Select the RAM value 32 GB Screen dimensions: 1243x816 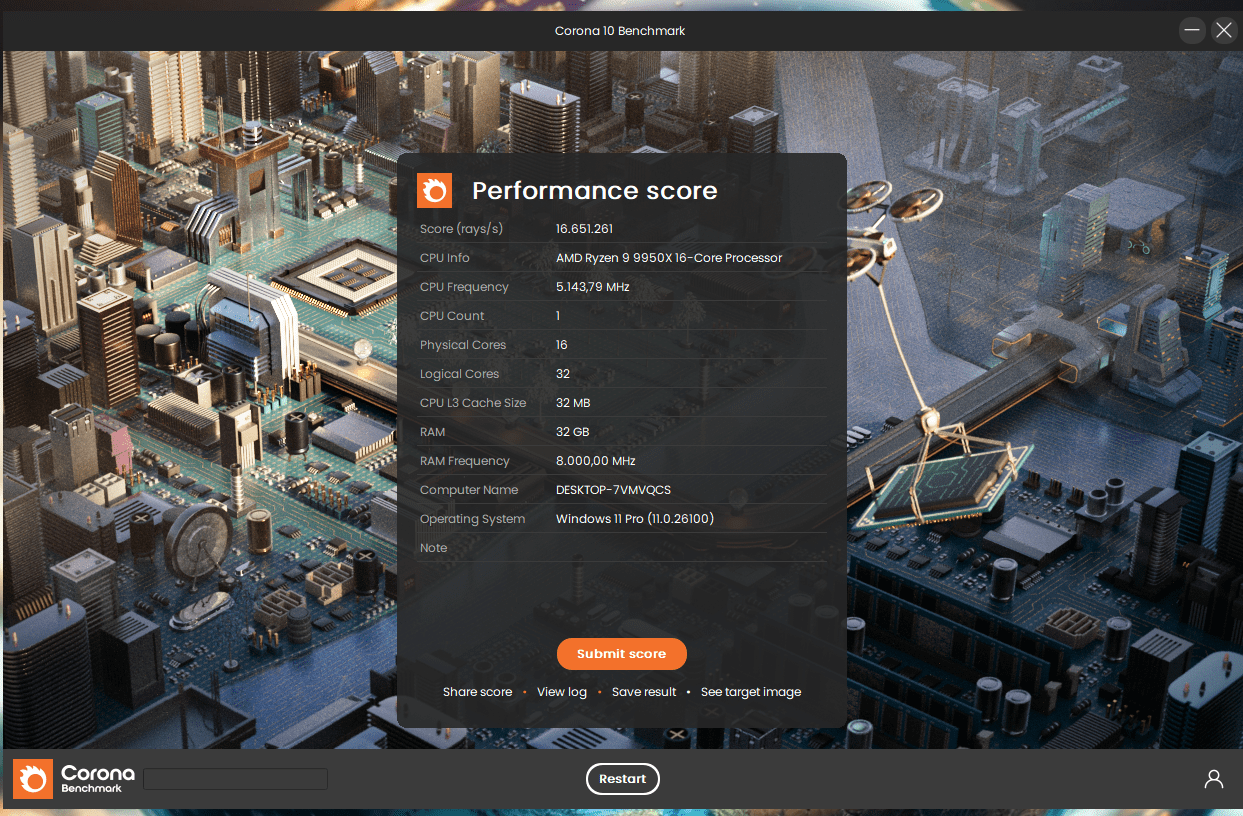(573, 432)
